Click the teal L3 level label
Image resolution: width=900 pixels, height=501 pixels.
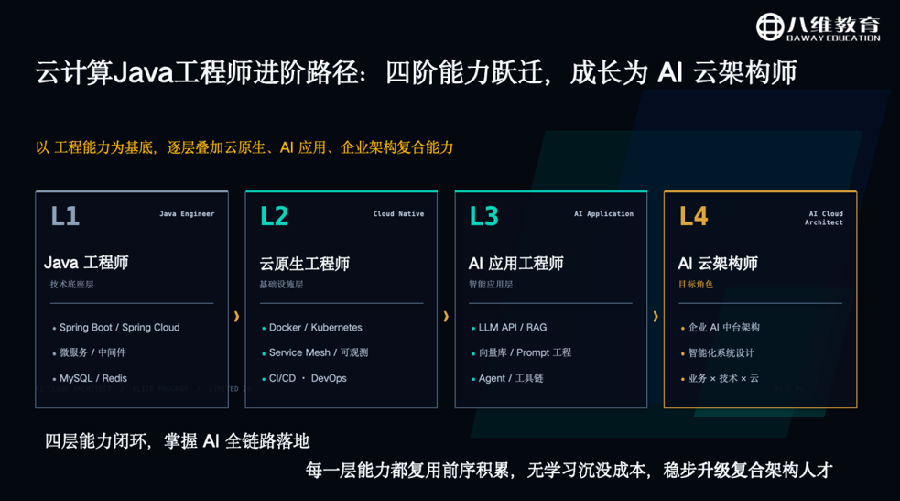pyautogui.click(x=484, y=216)
